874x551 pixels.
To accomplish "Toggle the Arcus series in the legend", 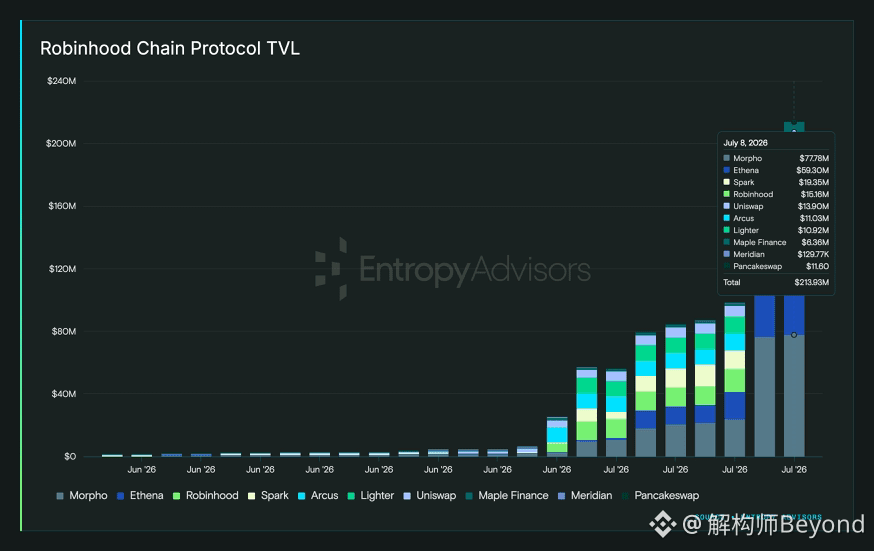I will 318,495.
